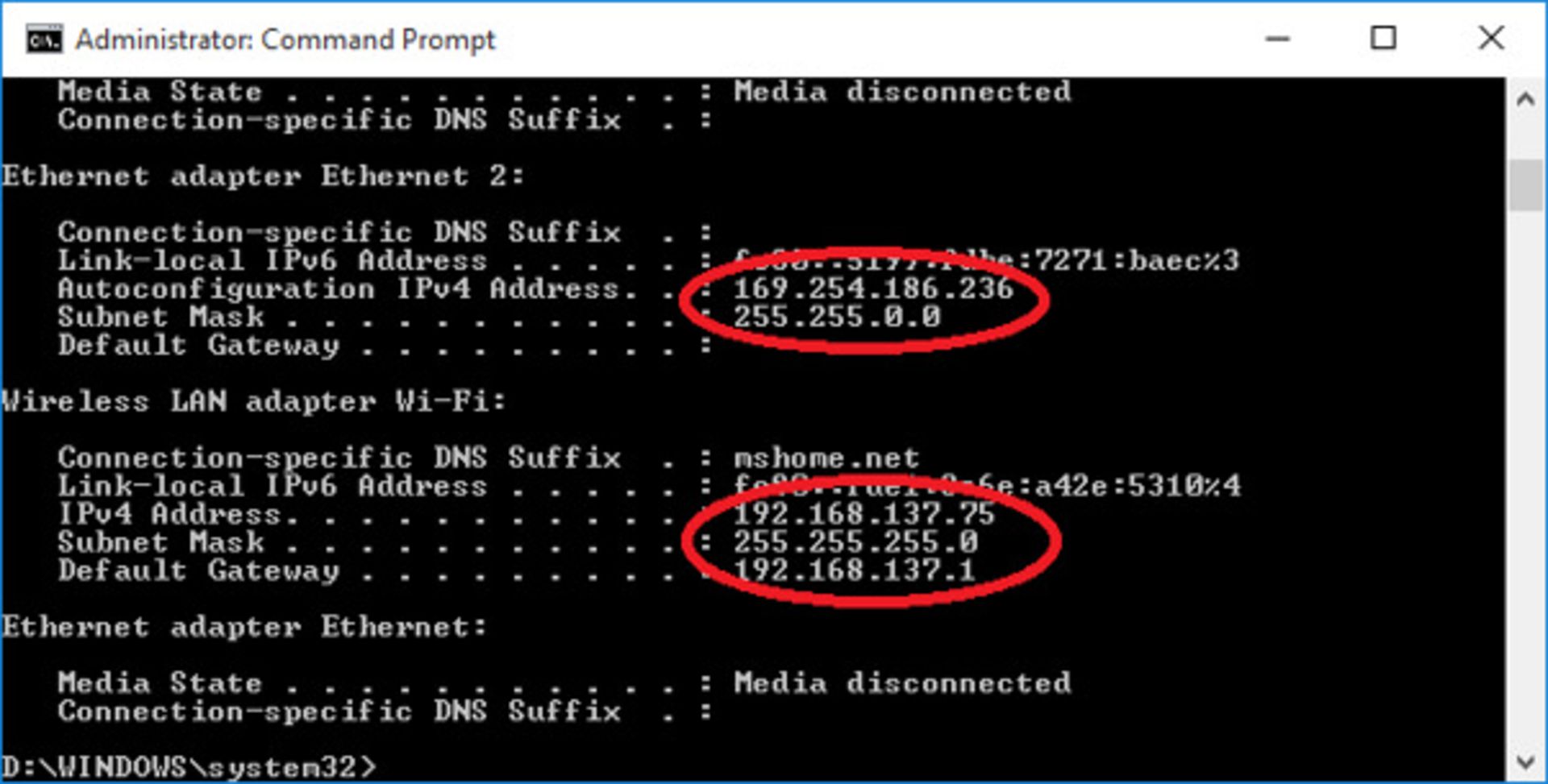Image resolution: width=1548 pixels, height=784 pixels.
Task: Minimize the Command Prompt window
Action: pos(1278,39)
